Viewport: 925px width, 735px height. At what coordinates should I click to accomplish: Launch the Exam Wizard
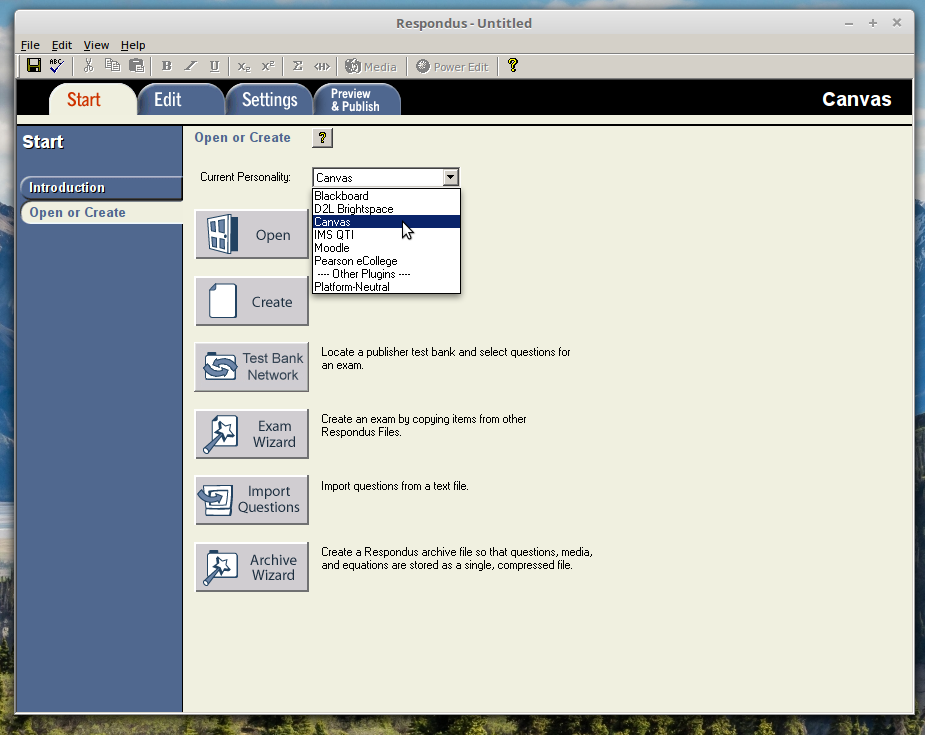[x=252, y=434]
